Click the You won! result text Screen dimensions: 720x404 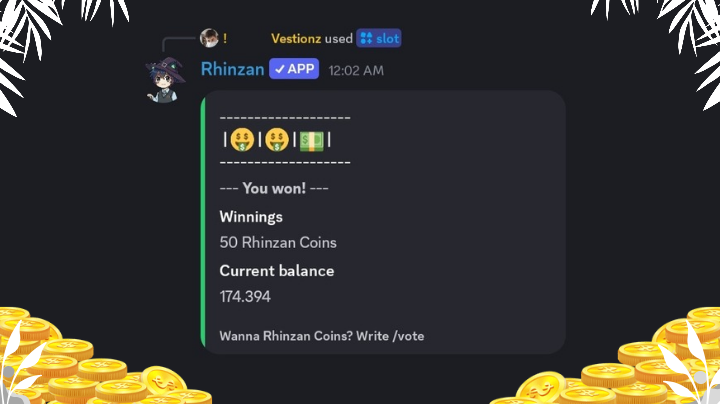point(274,188)
